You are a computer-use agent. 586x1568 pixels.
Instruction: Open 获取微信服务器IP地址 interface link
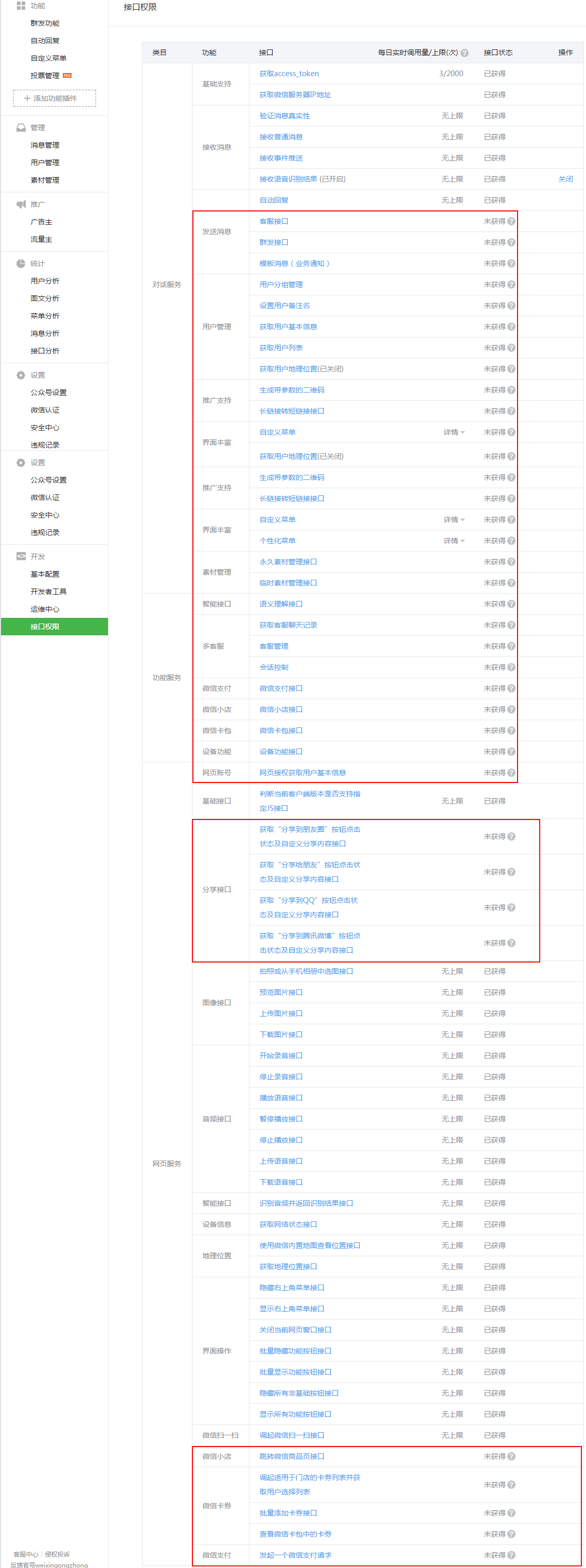(x=295, y=95)
